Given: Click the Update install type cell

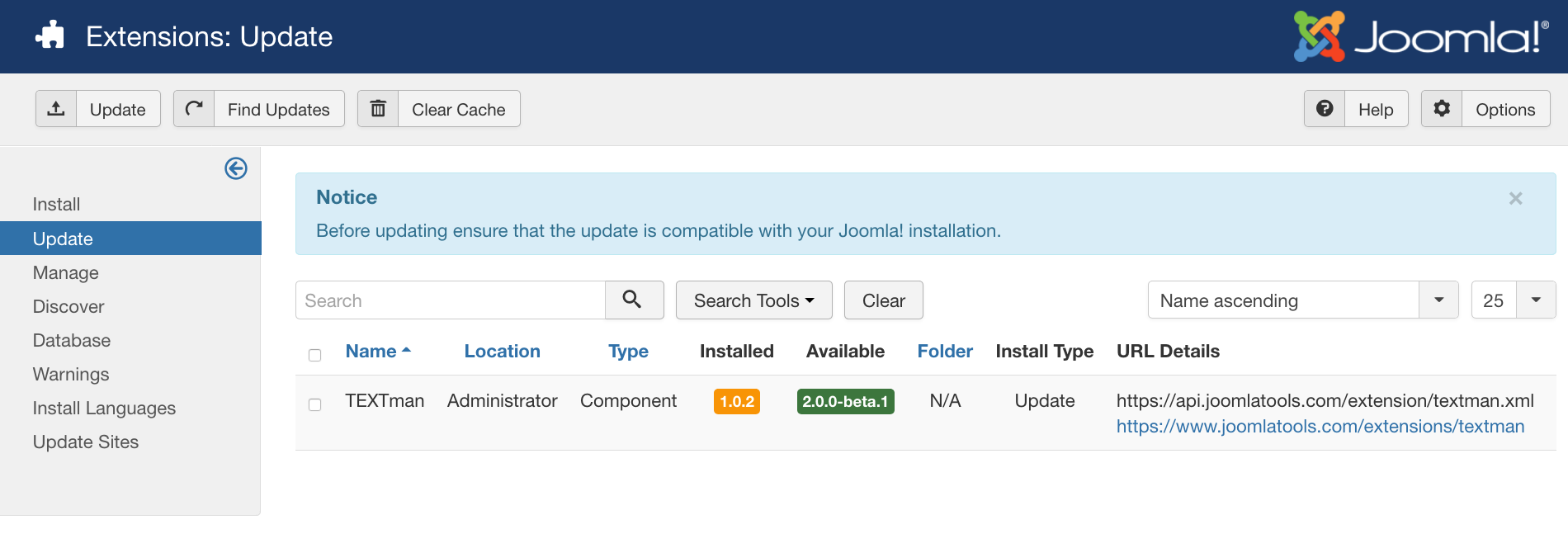Looking at the screenshot, I should point(1045,401).
